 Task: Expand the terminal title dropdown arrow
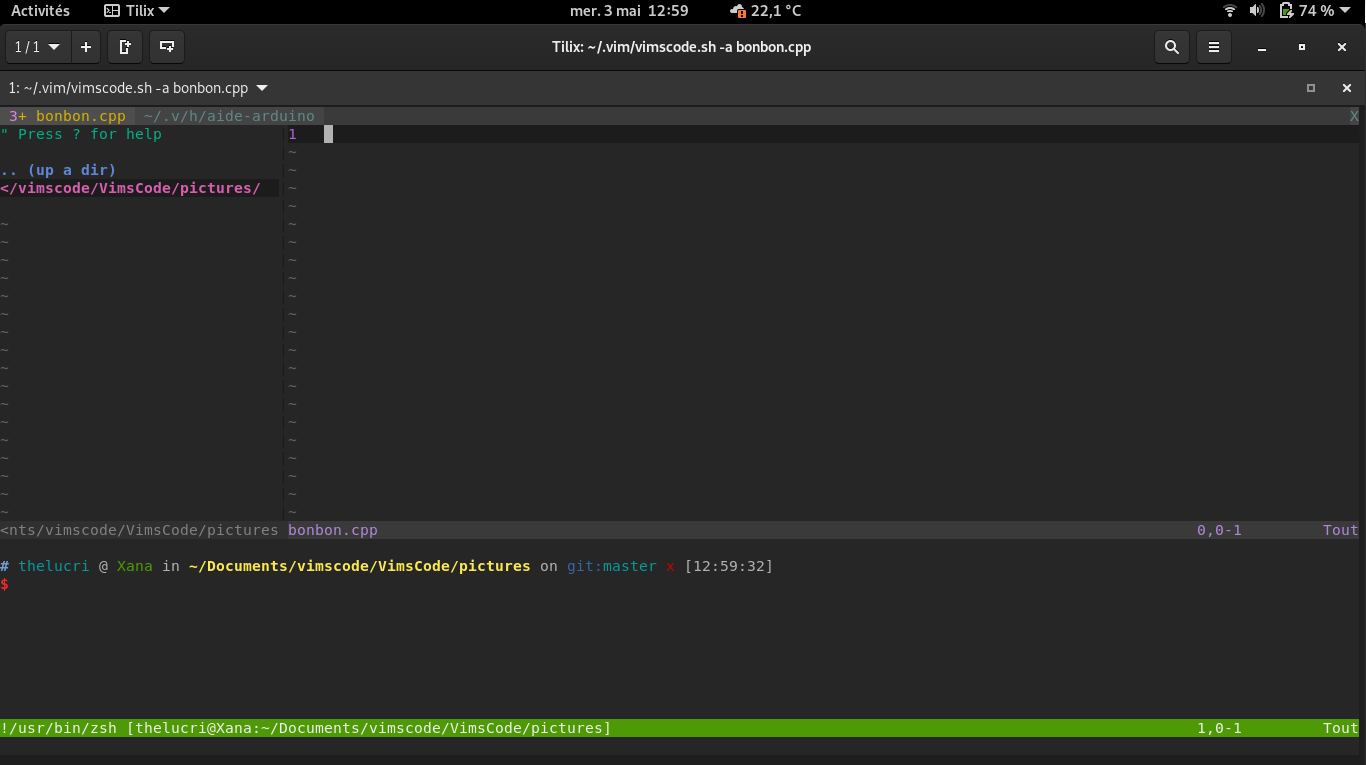(x=262, y=88)
